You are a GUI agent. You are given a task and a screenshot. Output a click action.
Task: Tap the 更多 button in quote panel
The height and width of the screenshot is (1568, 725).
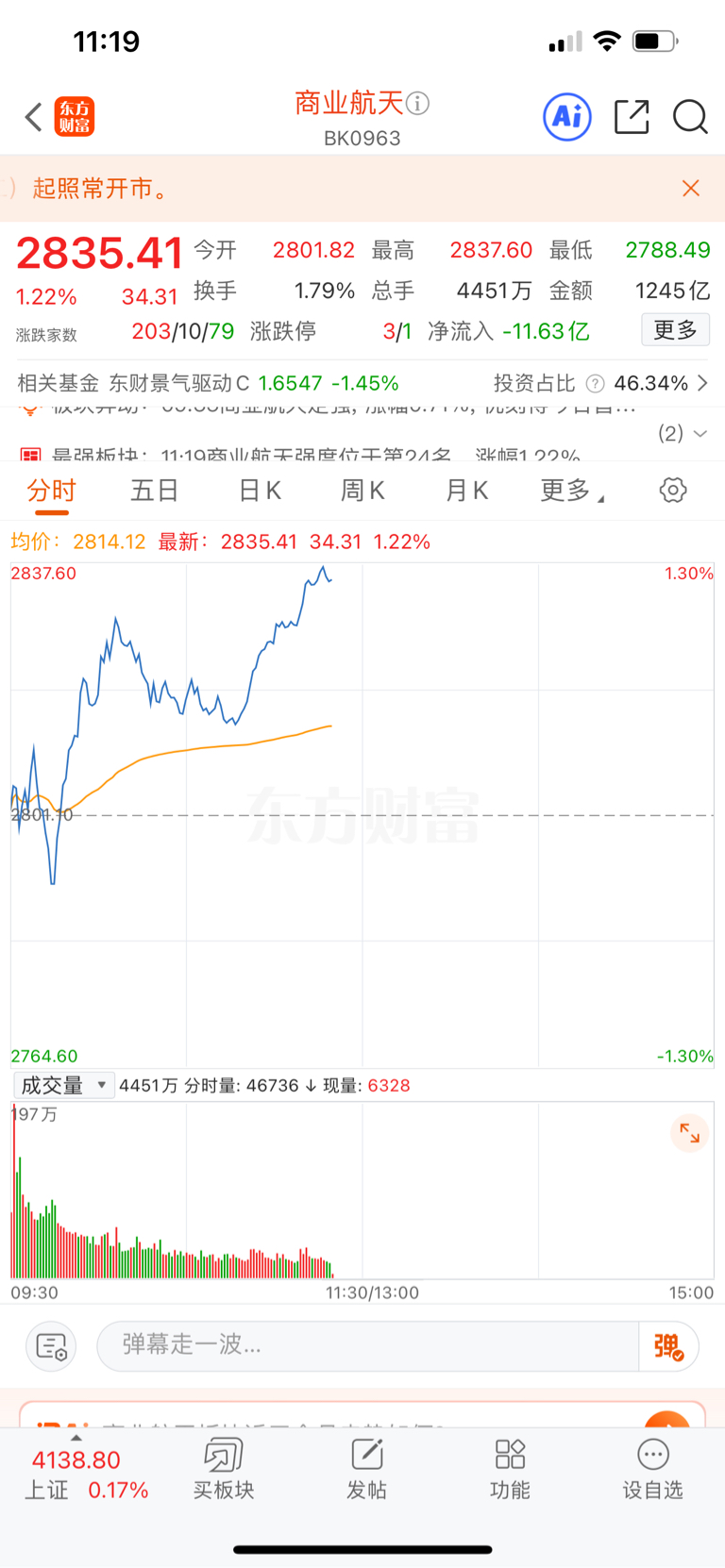coord(675,330)
